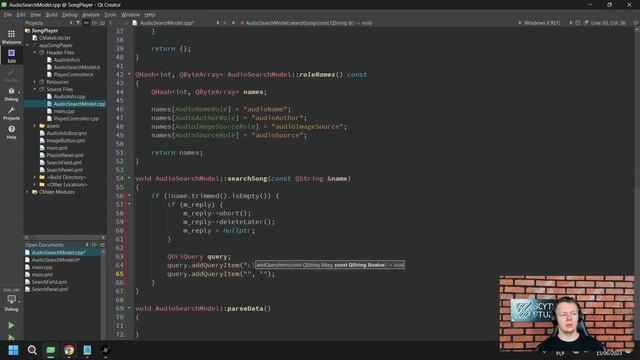Collapse the Header Files folder
The image size is (640, 360).
click(x=35, y=53)
